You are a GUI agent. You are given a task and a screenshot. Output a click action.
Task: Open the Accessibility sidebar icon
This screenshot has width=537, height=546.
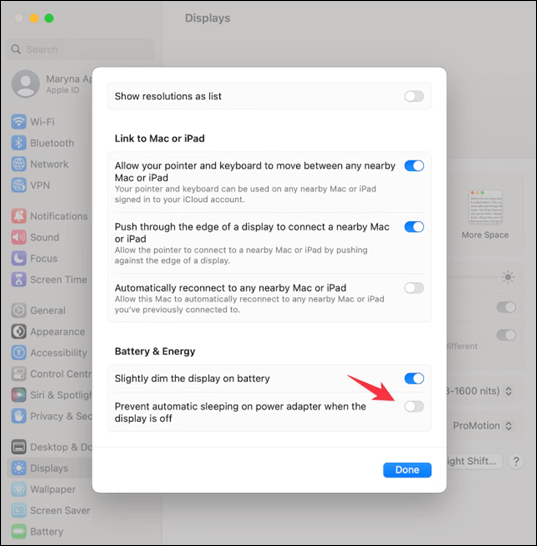coord(18,352)
